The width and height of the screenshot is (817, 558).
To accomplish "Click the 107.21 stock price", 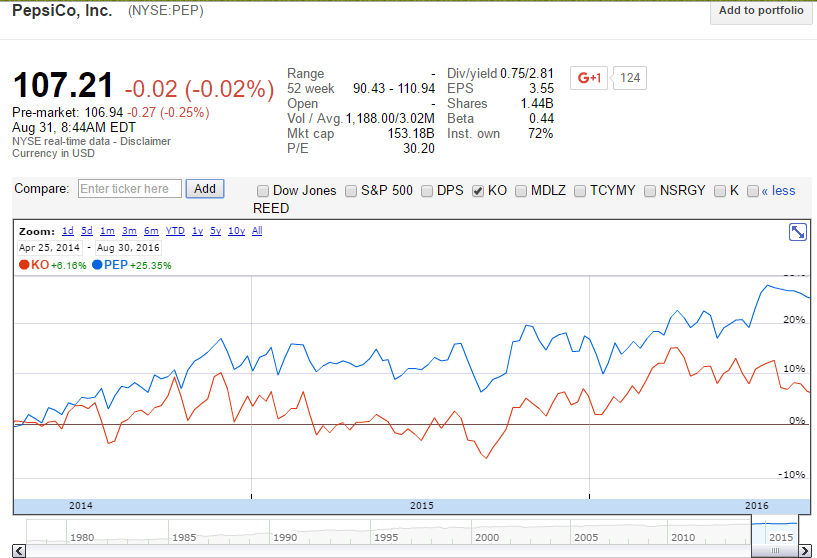I will click(x=63, y=85).
